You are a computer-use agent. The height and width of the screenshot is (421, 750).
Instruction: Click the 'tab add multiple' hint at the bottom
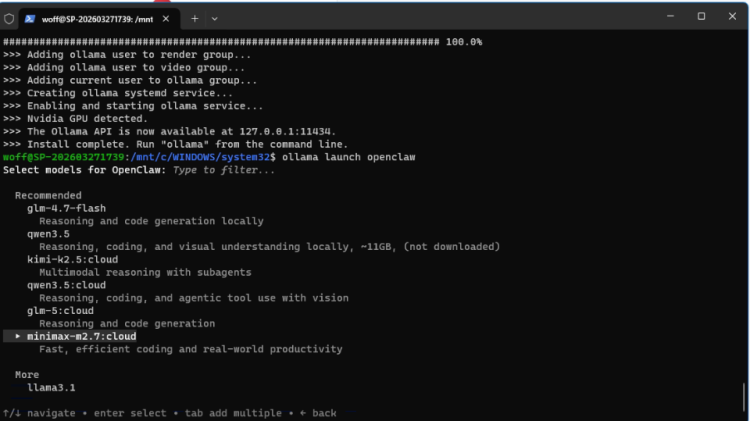[233, 413]
